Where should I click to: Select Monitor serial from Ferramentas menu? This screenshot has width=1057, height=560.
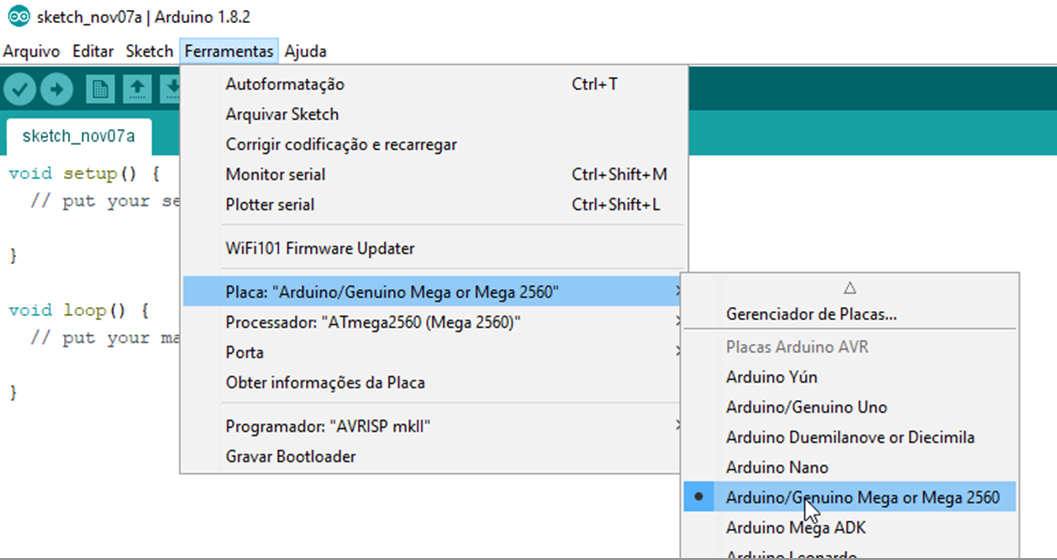(x=275, y=174)
